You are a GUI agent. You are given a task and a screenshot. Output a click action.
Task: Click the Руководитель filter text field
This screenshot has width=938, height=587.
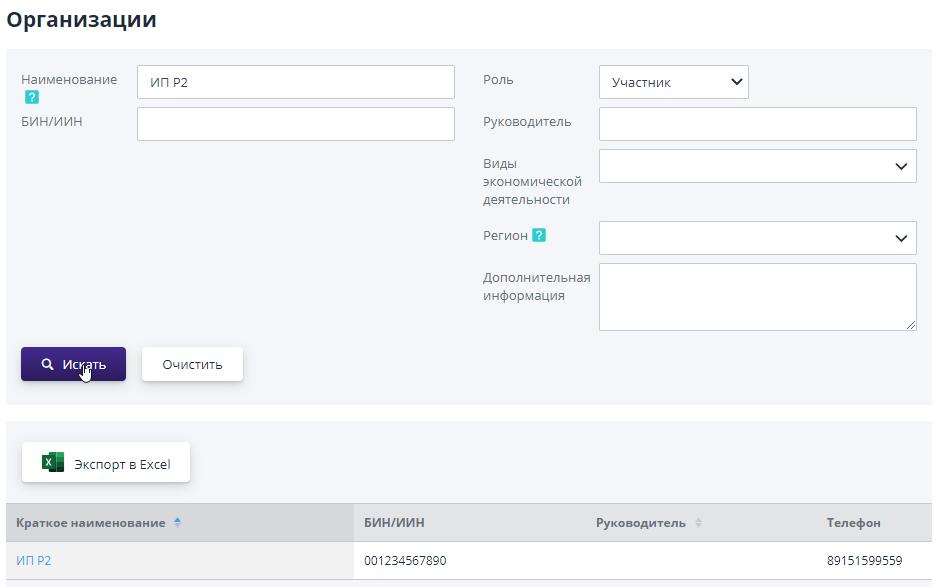(x=757, y=124)
